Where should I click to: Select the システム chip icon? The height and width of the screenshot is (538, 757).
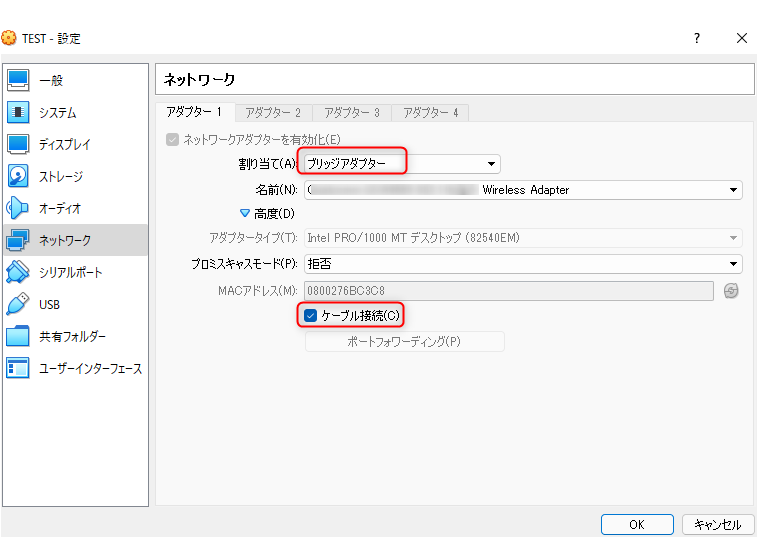(x=18, y=113)
